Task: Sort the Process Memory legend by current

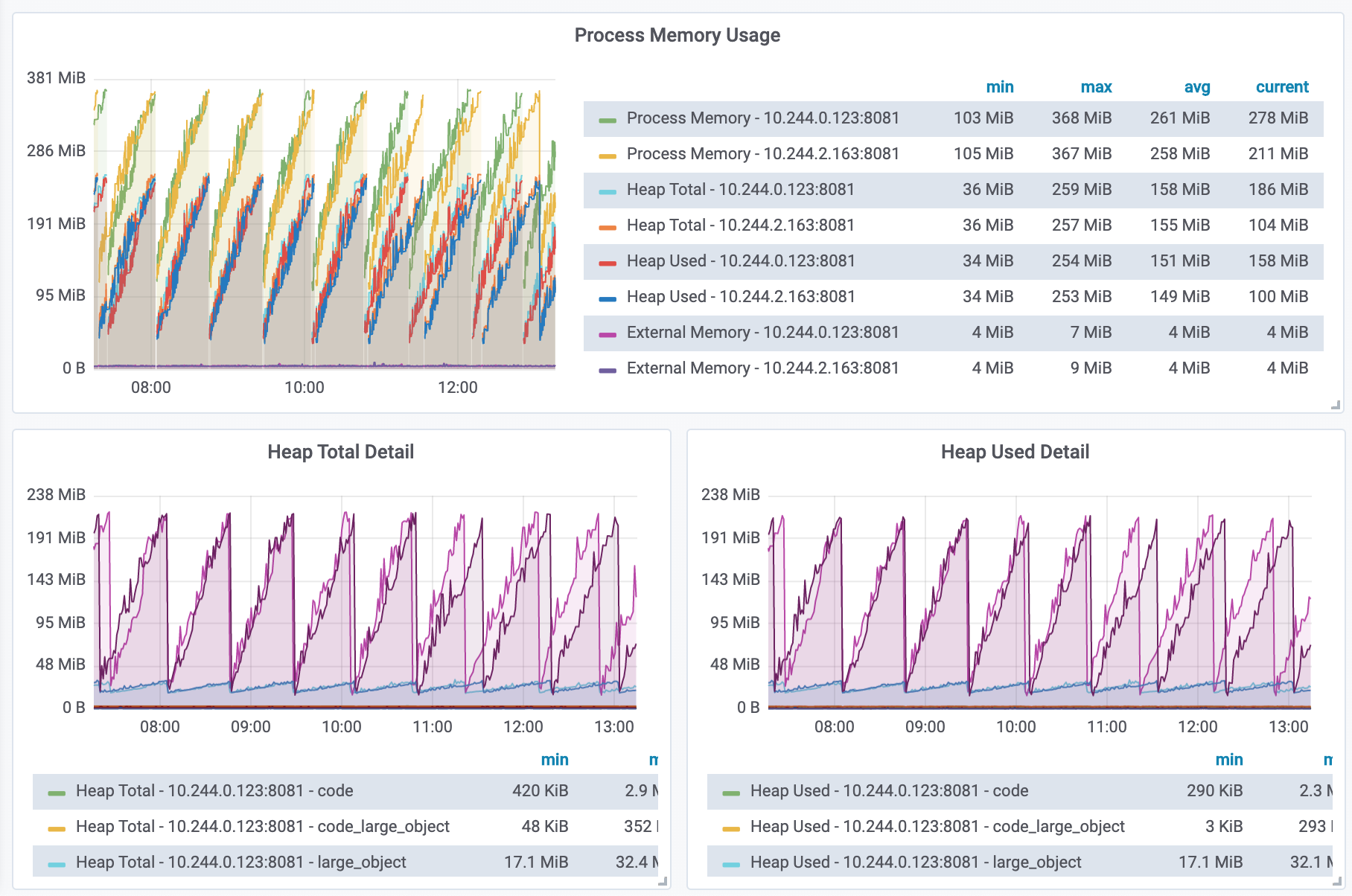Action: point(1282,87)
